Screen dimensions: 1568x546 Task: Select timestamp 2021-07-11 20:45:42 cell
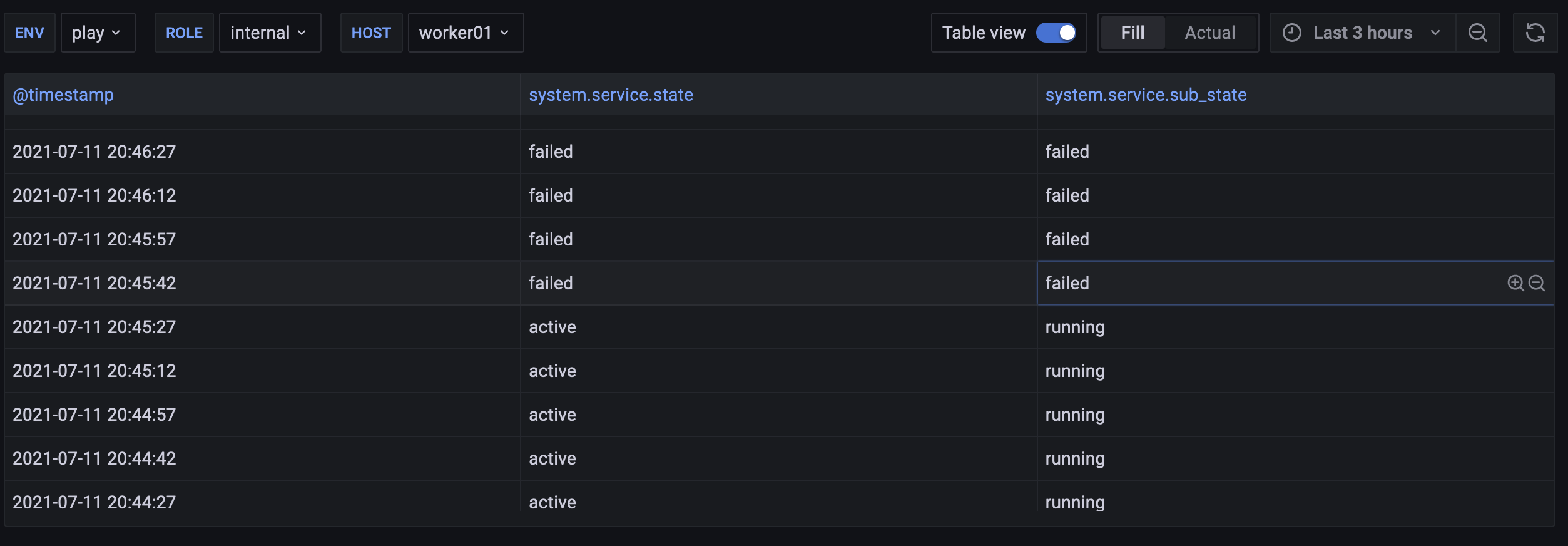262,283
